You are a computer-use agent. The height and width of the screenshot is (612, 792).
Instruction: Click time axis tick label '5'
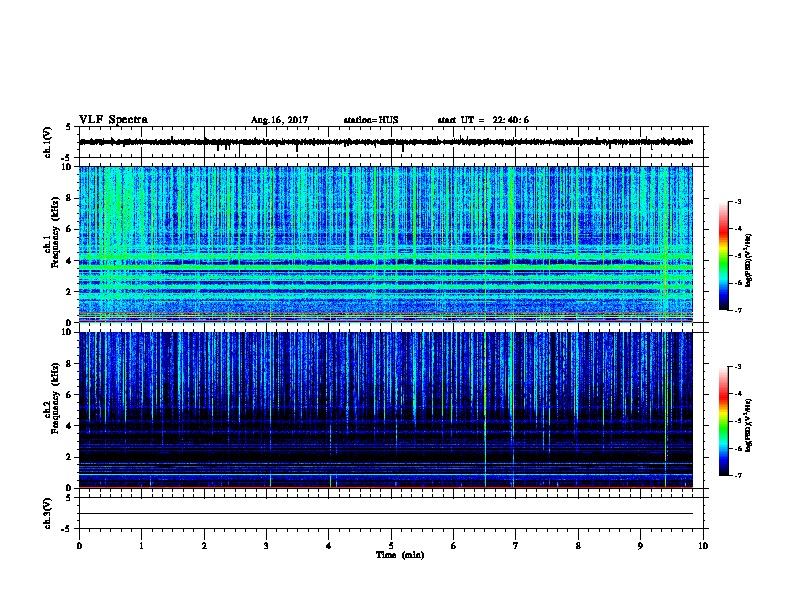point(391,545)
